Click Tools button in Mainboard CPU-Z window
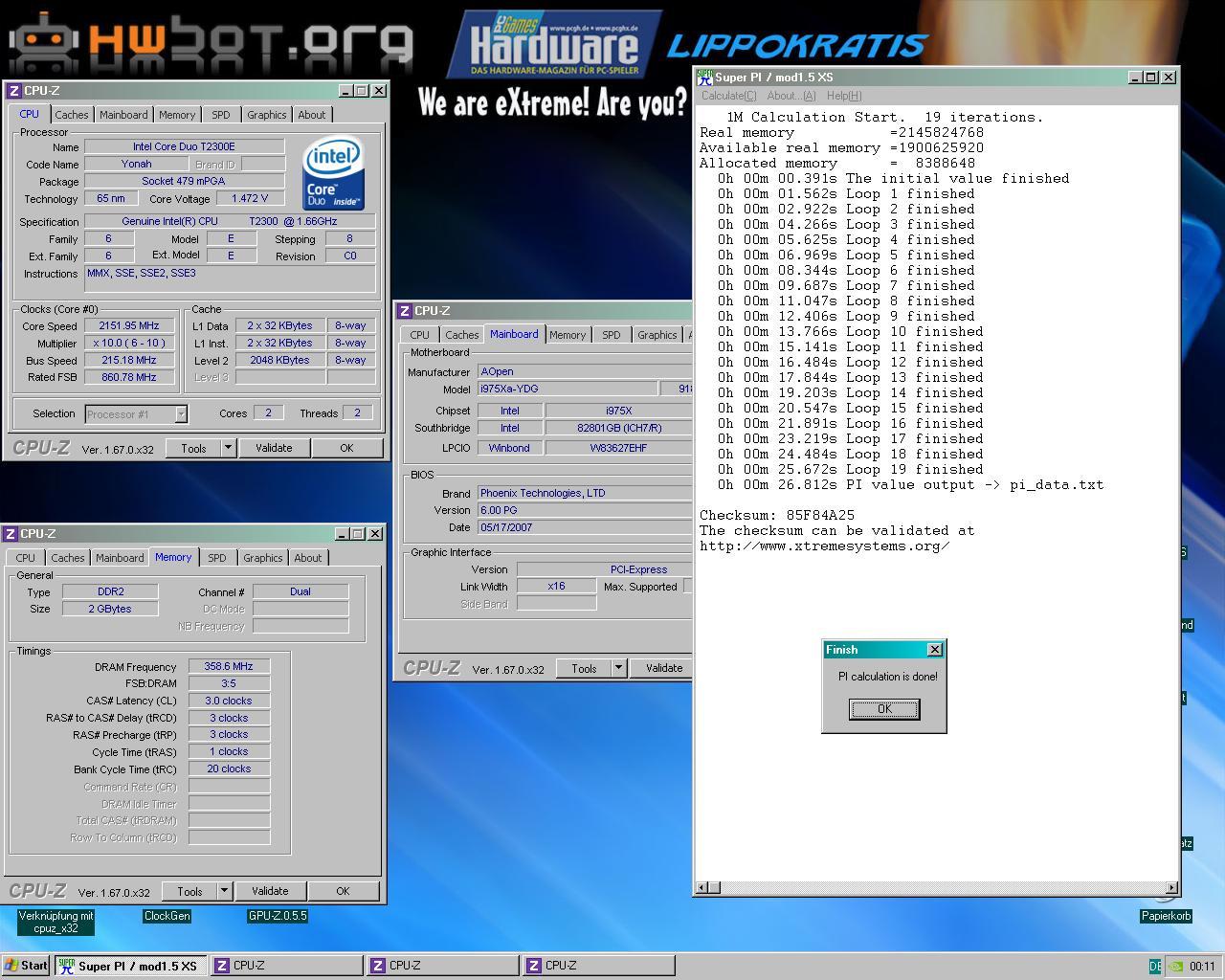This screenshot has height=980, width=1225. click(x=584, y=669)
